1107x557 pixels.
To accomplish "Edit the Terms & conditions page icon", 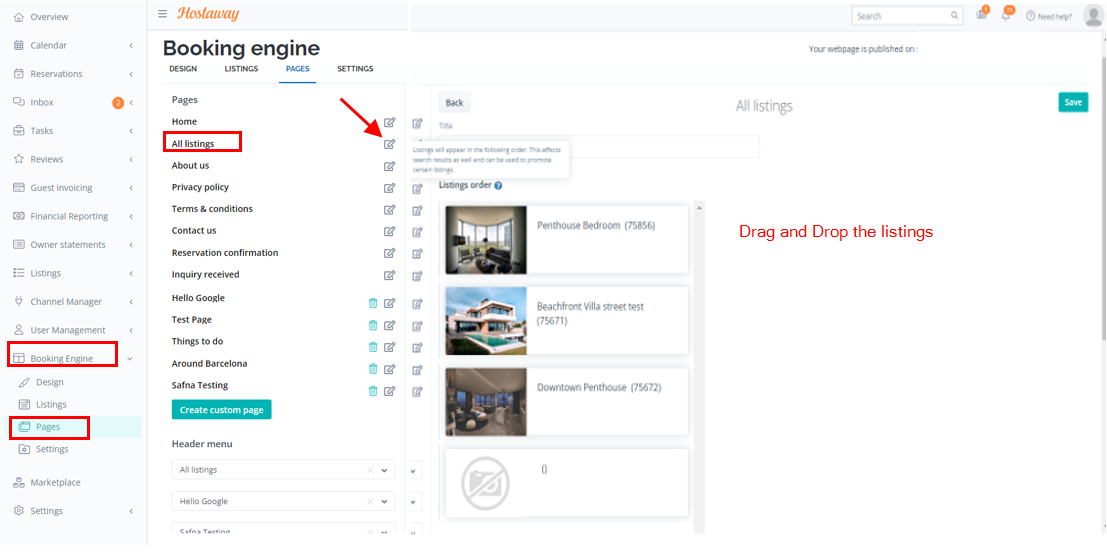I will point(389,210).
